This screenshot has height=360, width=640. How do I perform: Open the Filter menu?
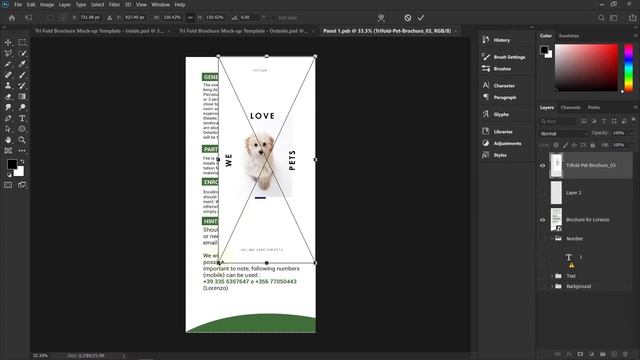114,4
